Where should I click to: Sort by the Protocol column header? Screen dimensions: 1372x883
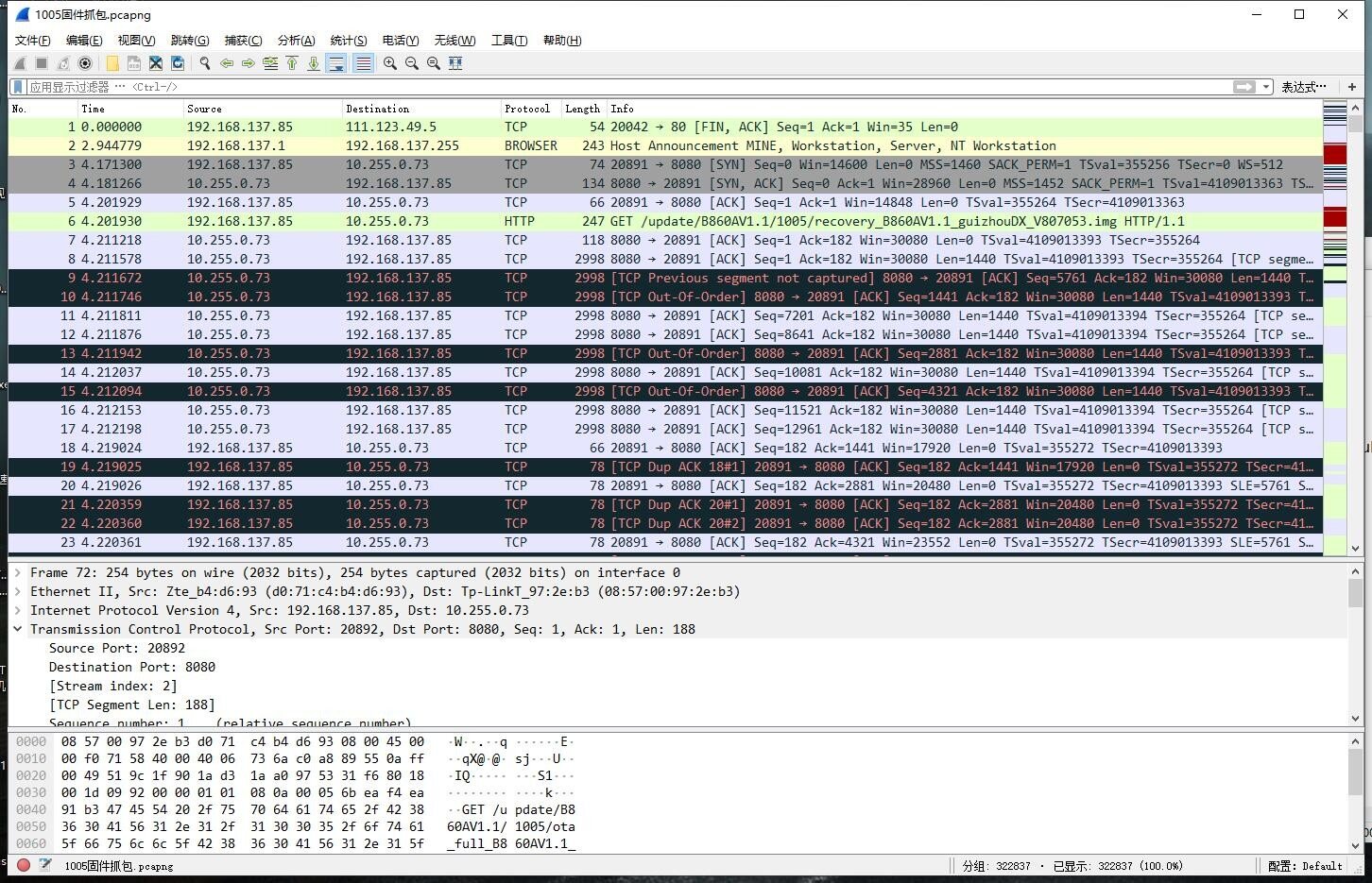pos(531,109)
